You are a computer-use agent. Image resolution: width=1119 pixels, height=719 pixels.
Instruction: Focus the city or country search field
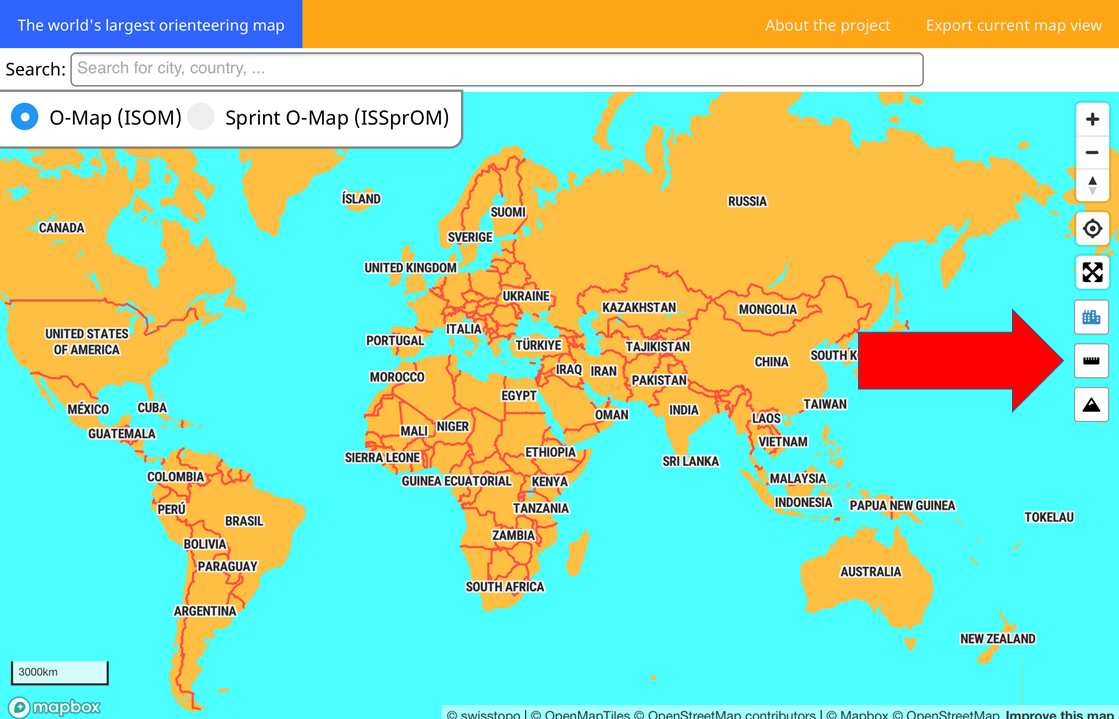[x=497, y=69]
